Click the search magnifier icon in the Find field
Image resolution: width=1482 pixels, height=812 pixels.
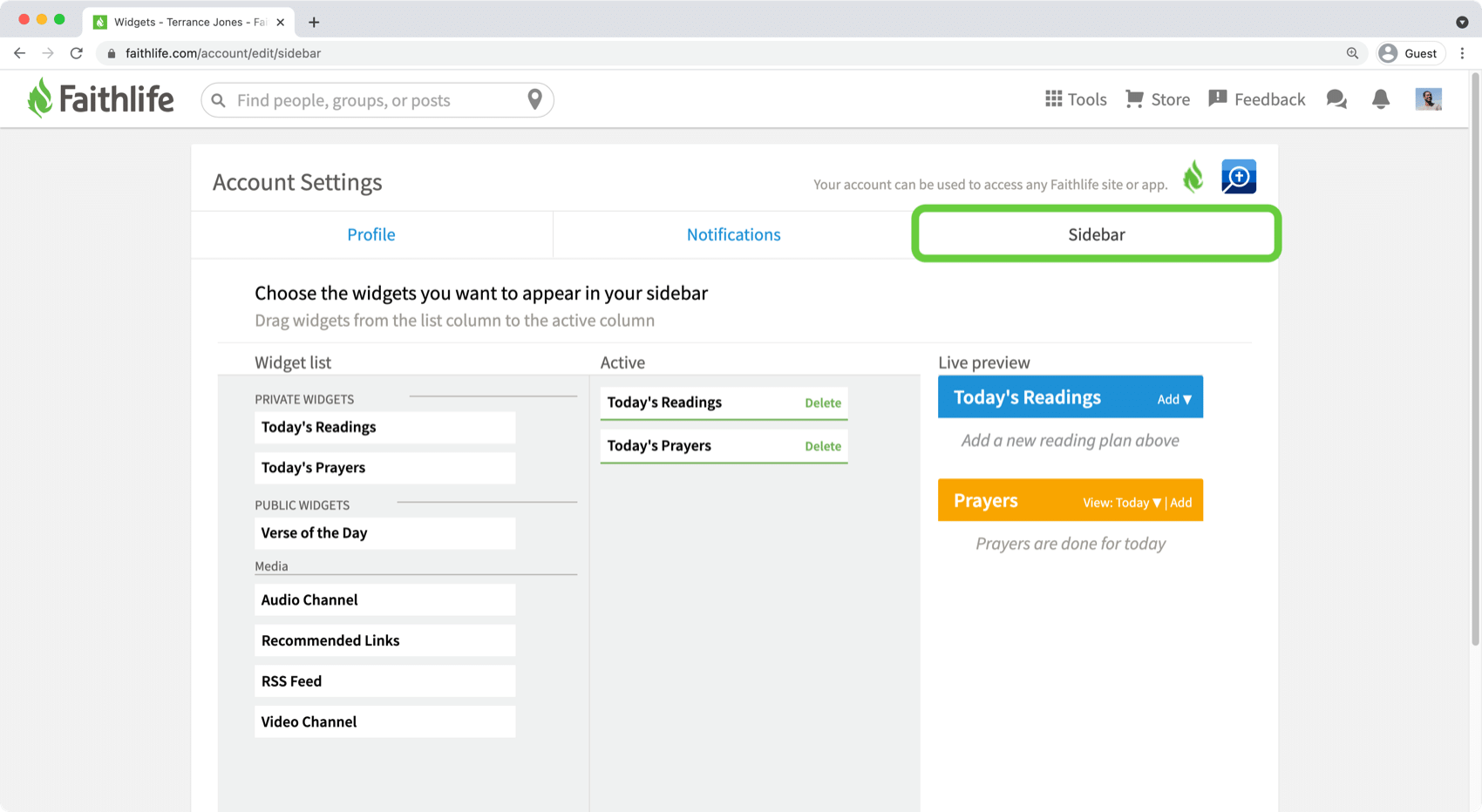point(219,100)
